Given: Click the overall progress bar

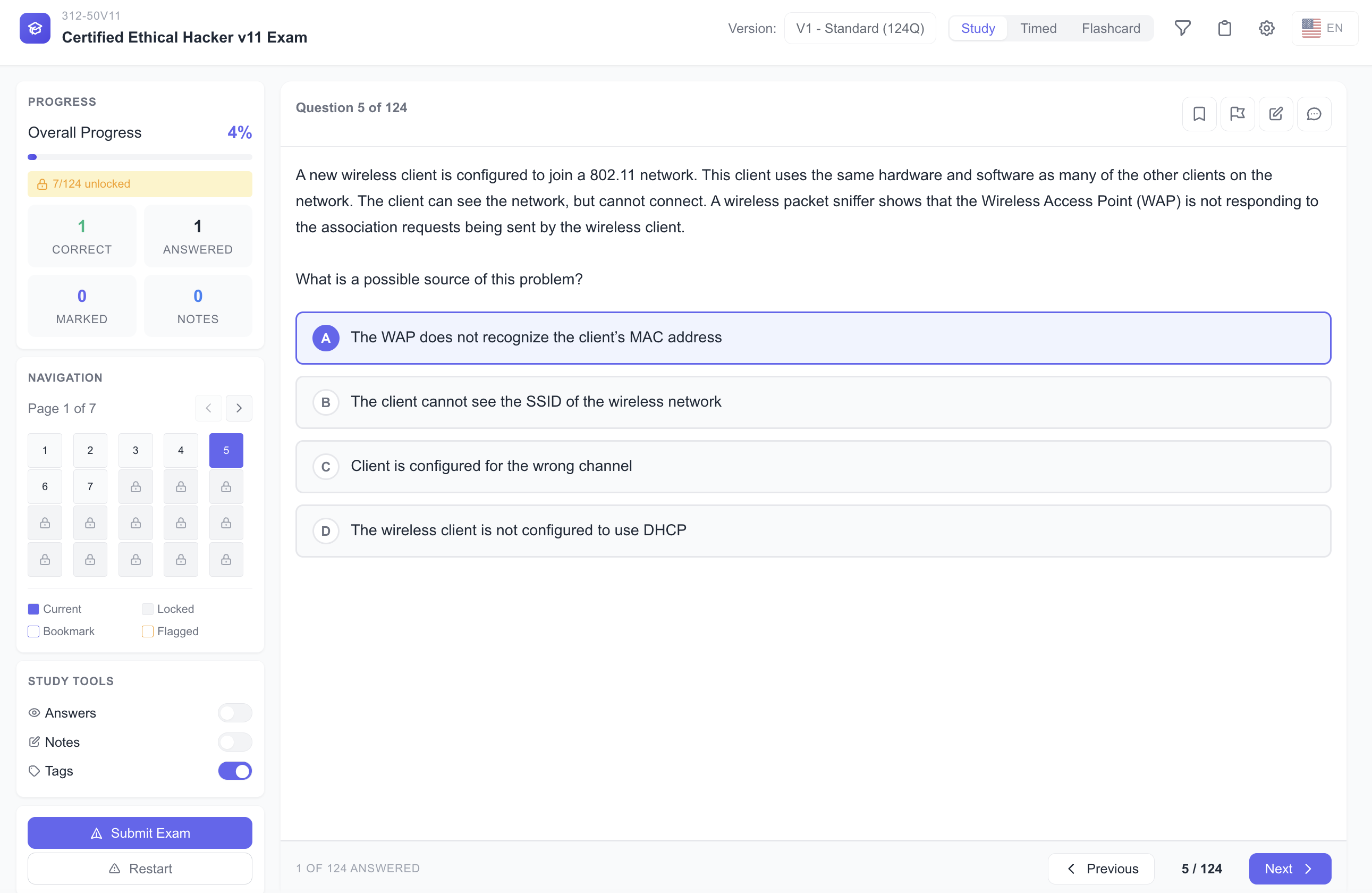Looking at the screenshot, I should coord(140,157).
